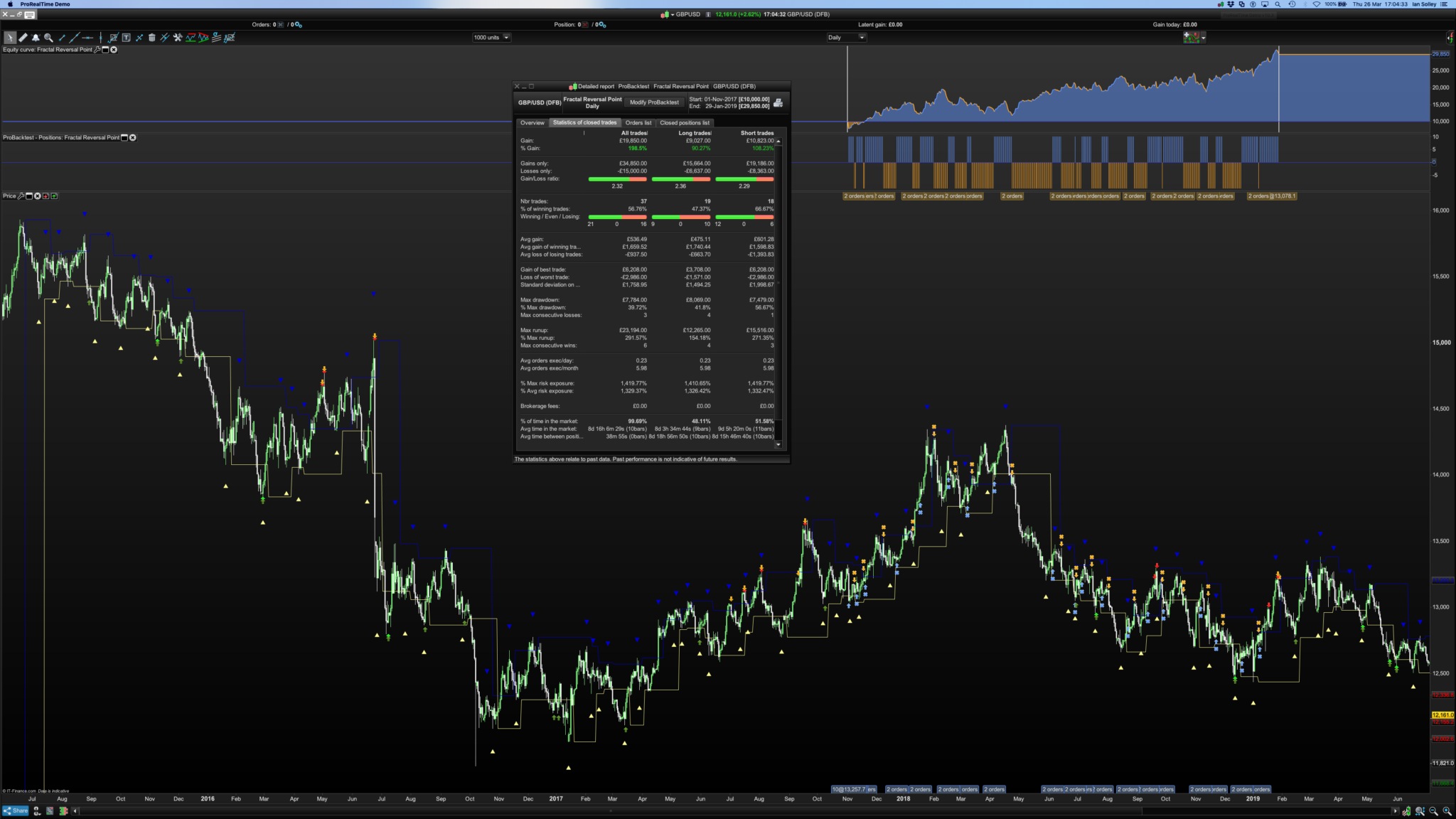Click the Modify ProBacktest button
The width and height of the screenshot is (1456, 819).
click(654, 102)
